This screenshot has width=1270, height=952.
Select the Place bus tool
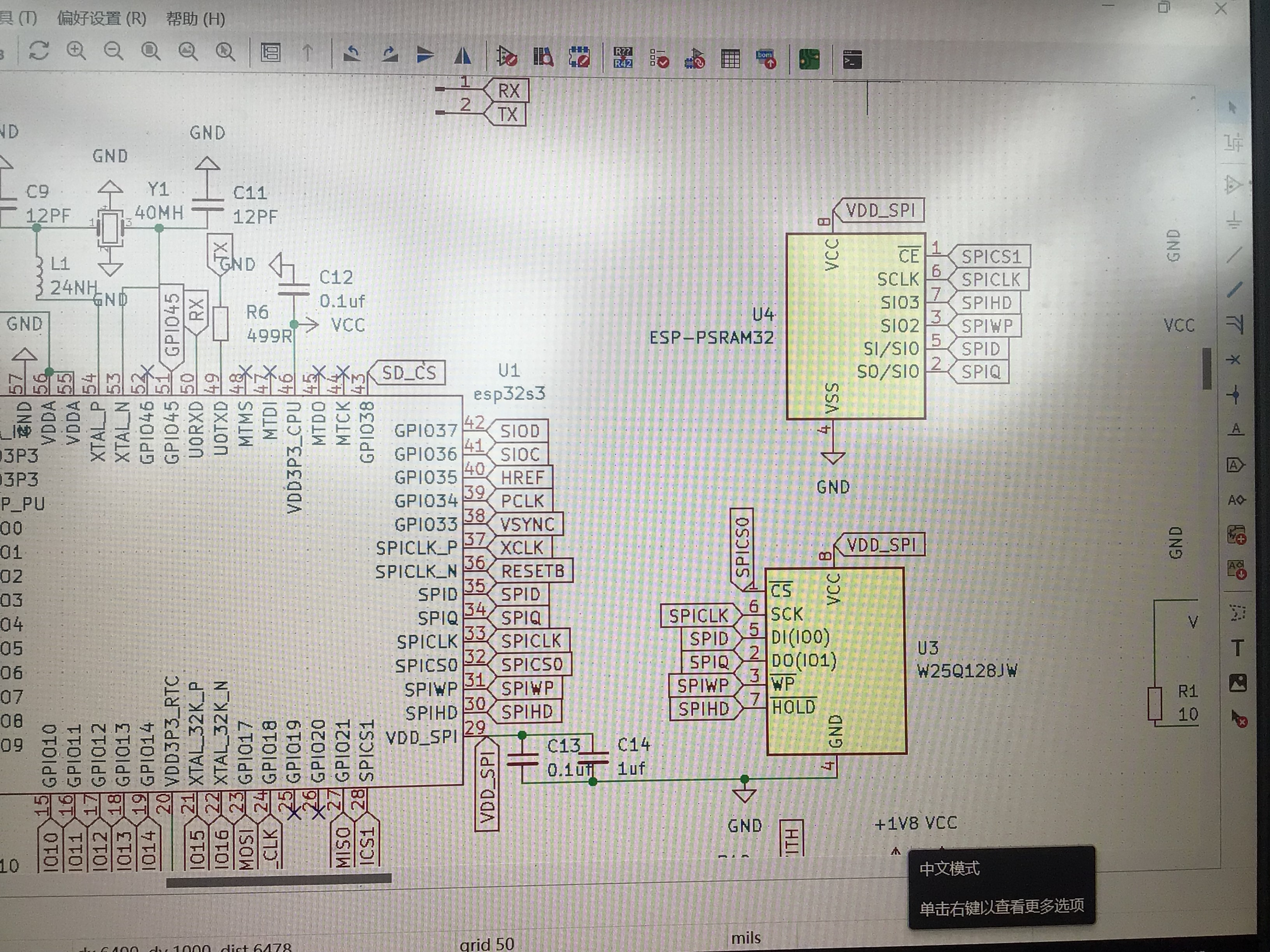[x=1235, y=290]
